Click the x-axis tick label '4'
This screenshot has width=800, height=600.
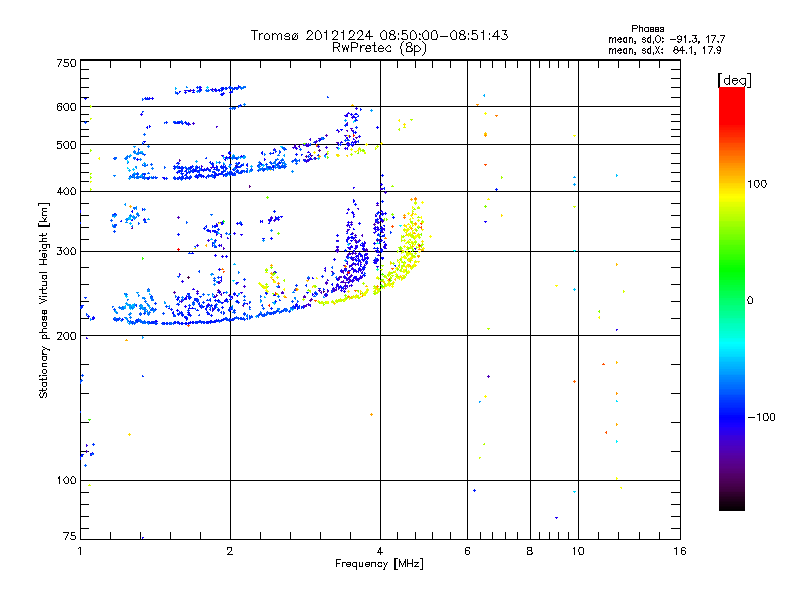pos(380,551)
